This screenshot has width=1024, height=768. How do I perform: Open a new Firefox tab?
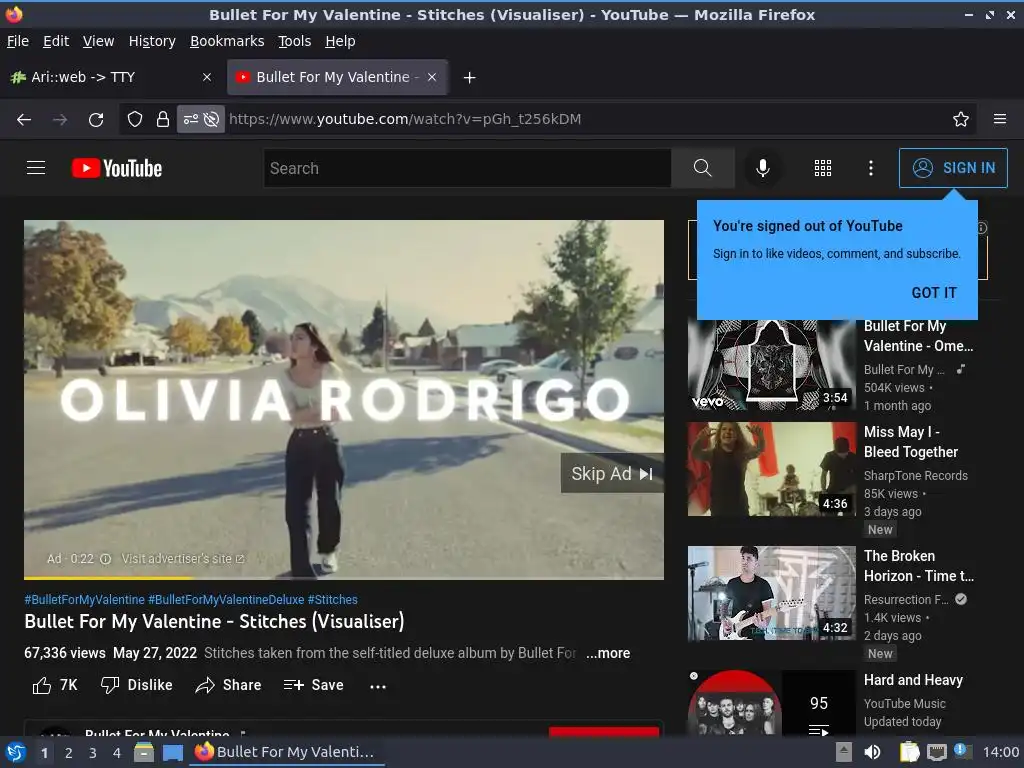click(469, 78)
